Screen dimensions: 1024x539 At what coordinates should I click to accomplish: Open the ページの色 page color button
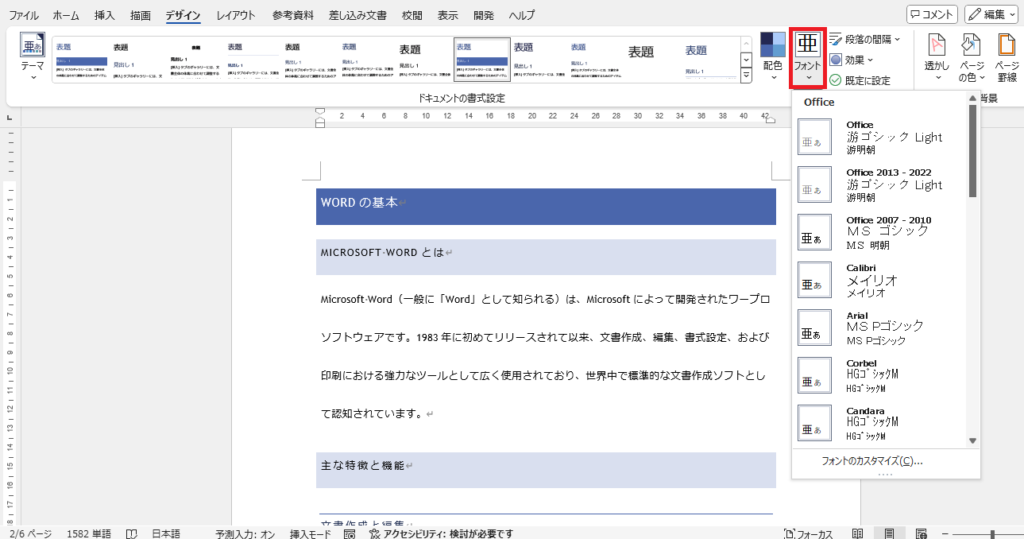point(971,57)
